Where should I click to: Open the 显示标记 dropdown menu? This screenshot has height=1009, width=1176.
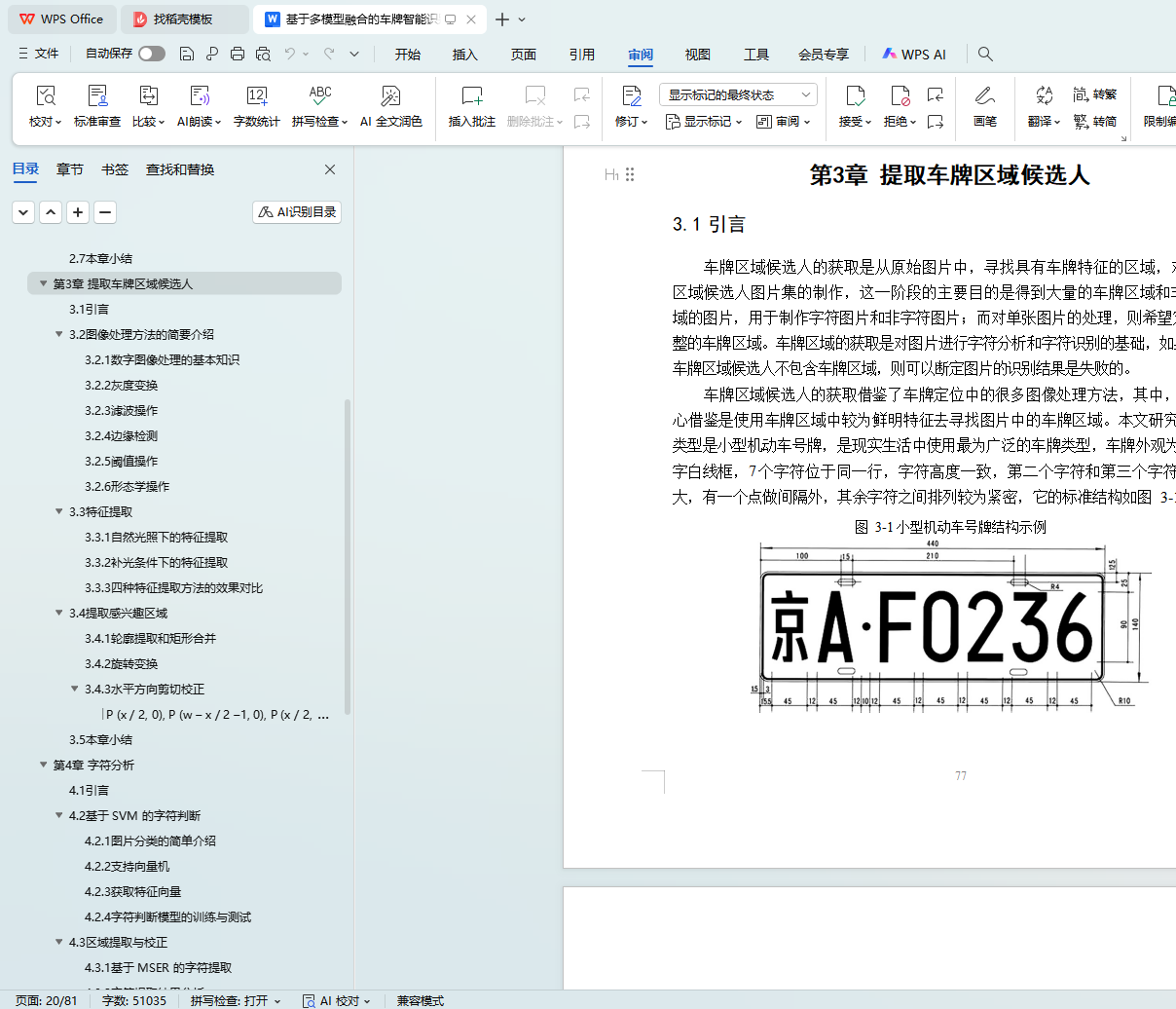[704, 122]
